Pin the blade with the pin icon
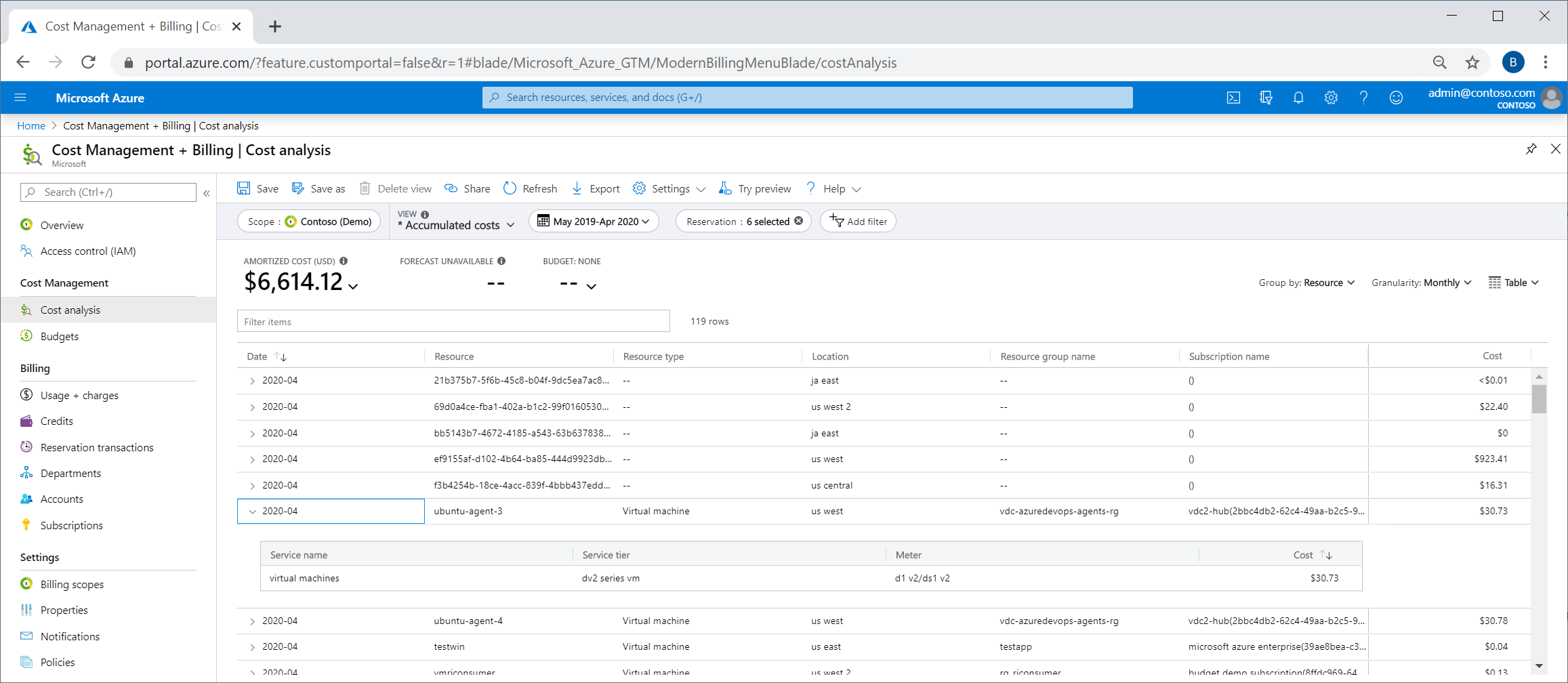The image size is (1568, 683). click(1531, 149)
